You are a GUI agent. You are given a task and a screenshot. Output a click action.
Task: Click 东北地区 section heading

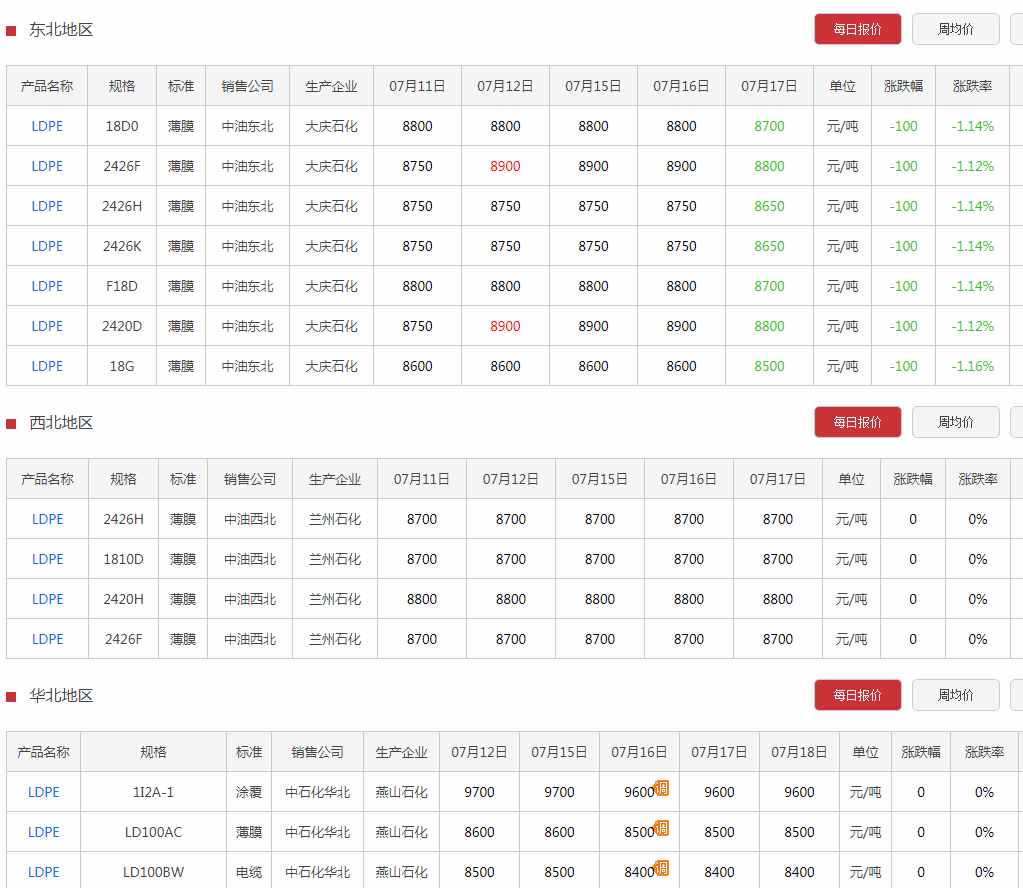click(61, 30)
